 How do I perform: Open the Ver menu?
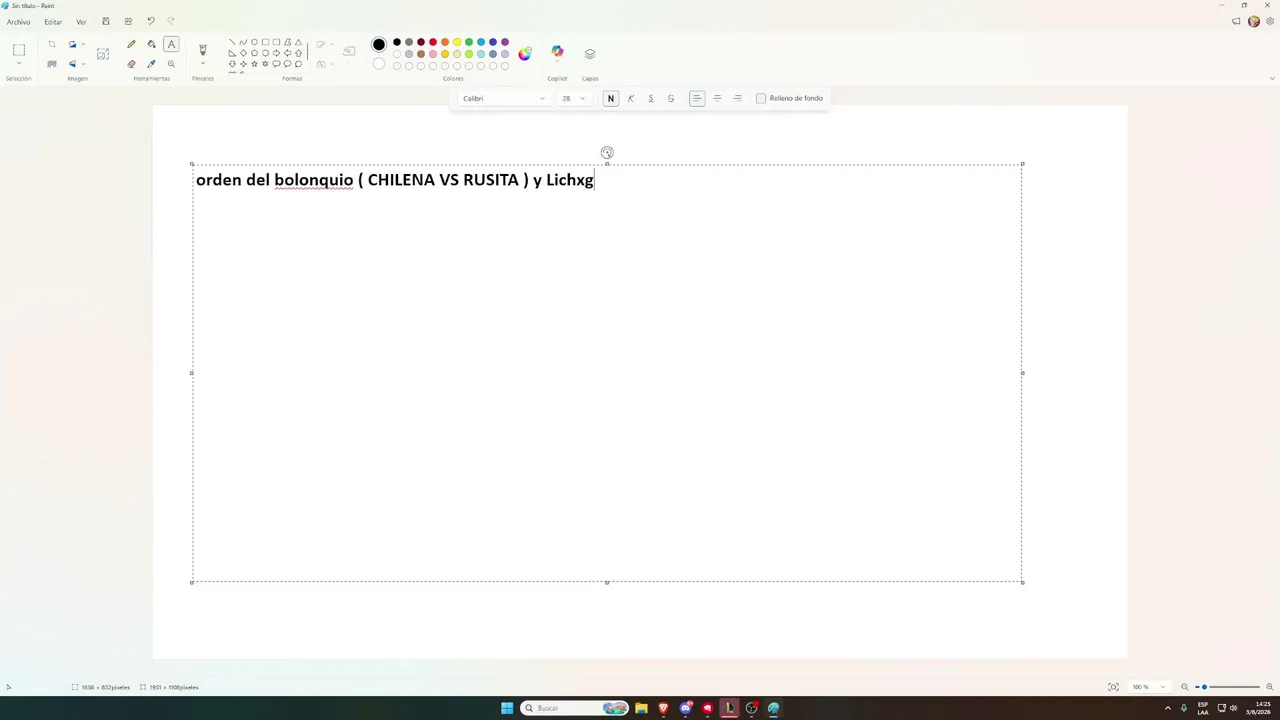pos(81,22)
